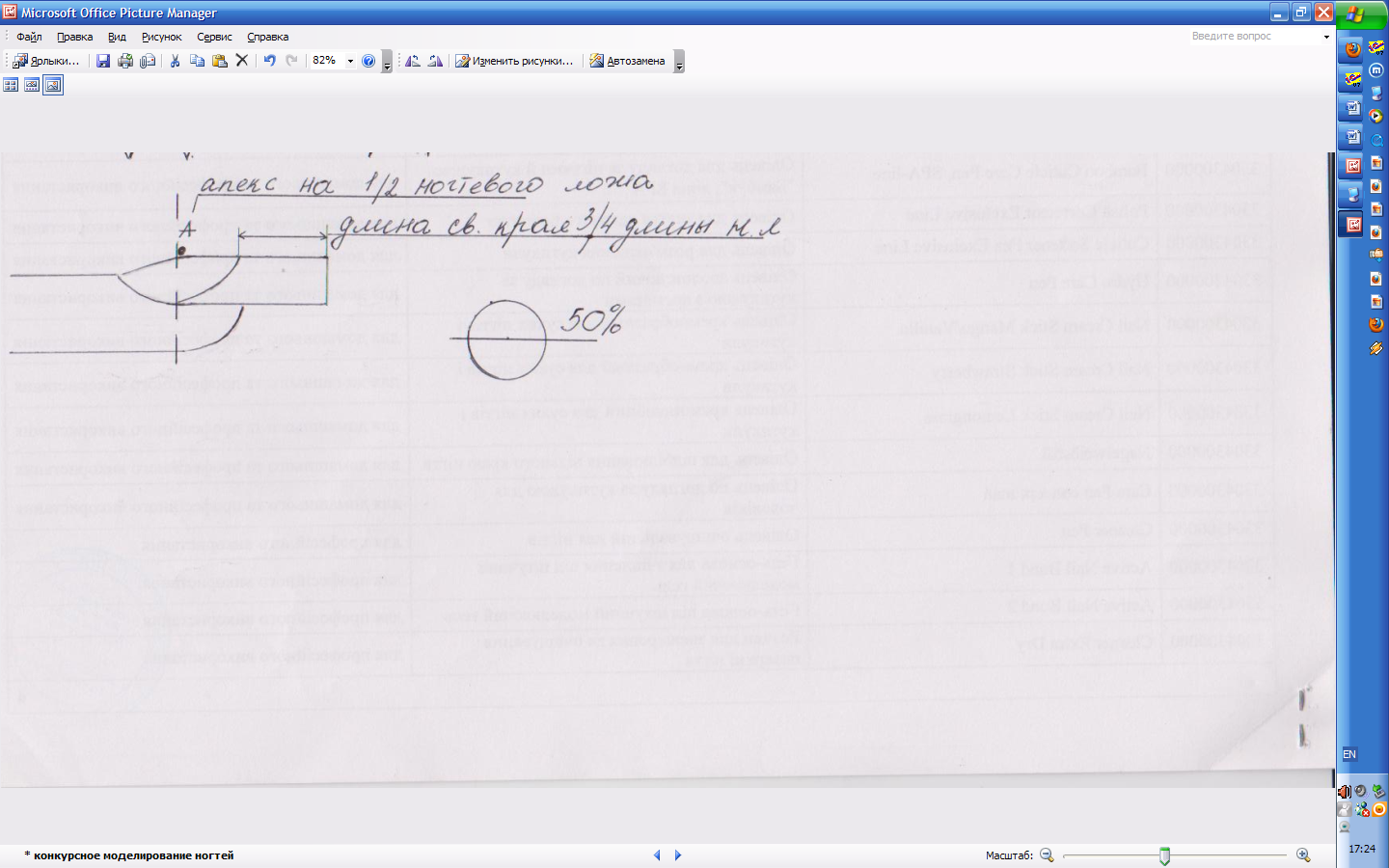Click the Автозамена button
This screenshot has width=1389, height=868.
pyautogui.click(x=627, y=61)
